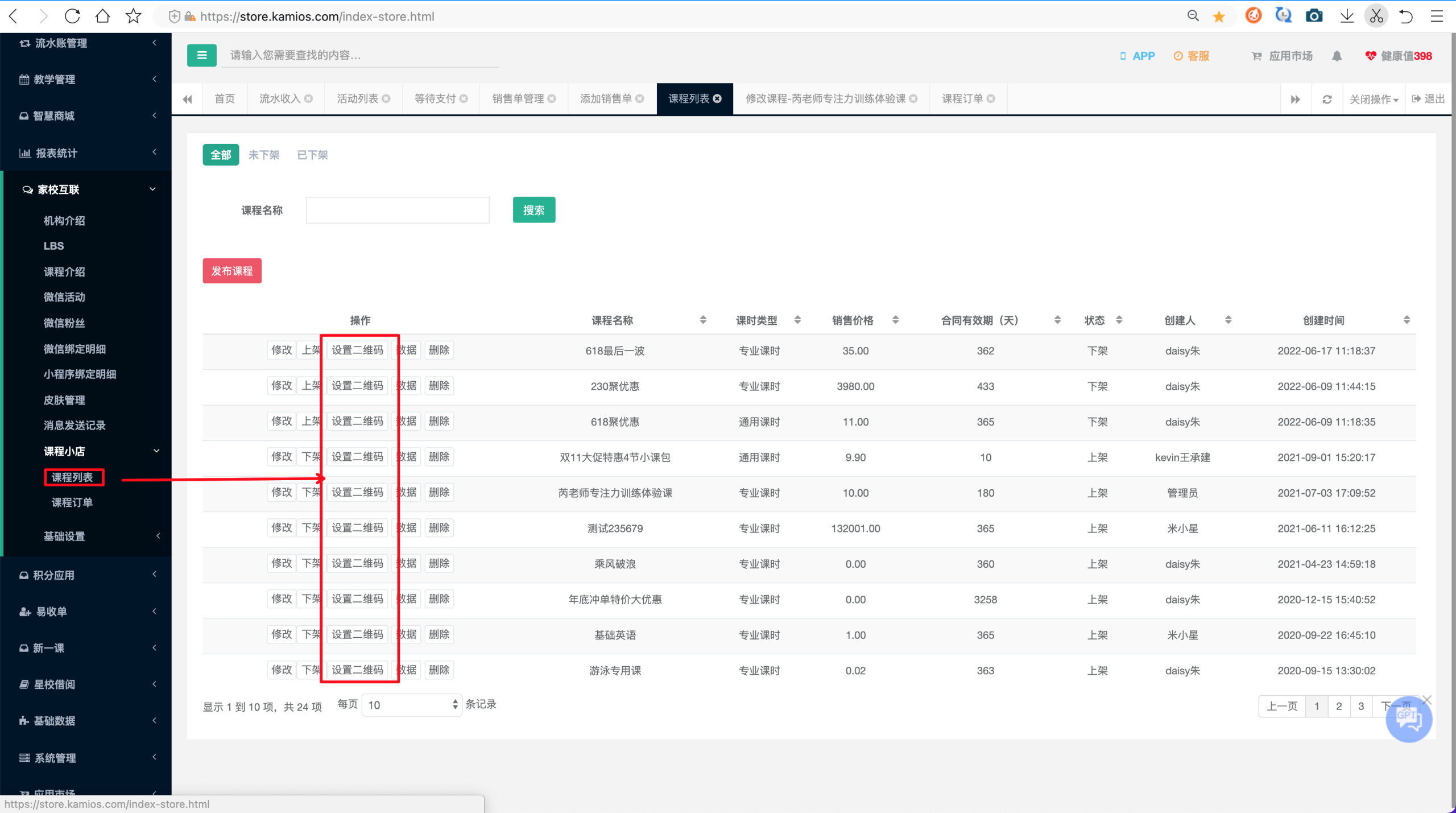The width and height of the screenshot is (1456, 813).
Task: Click the browser zoom magnifier icon
Action: coord(1193,16)
